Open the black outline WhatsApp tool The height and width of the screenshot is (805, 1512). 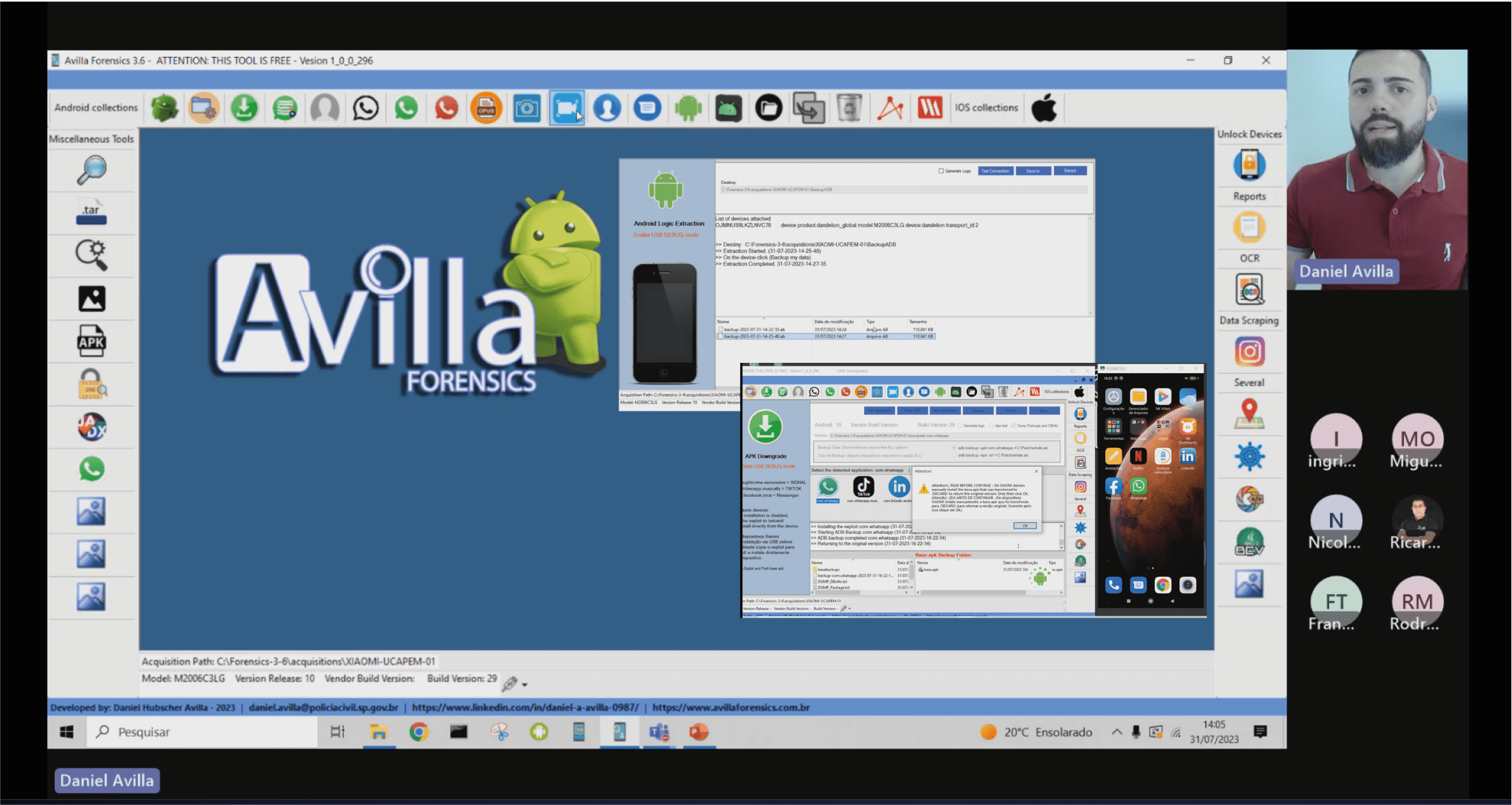click(366, 108)
